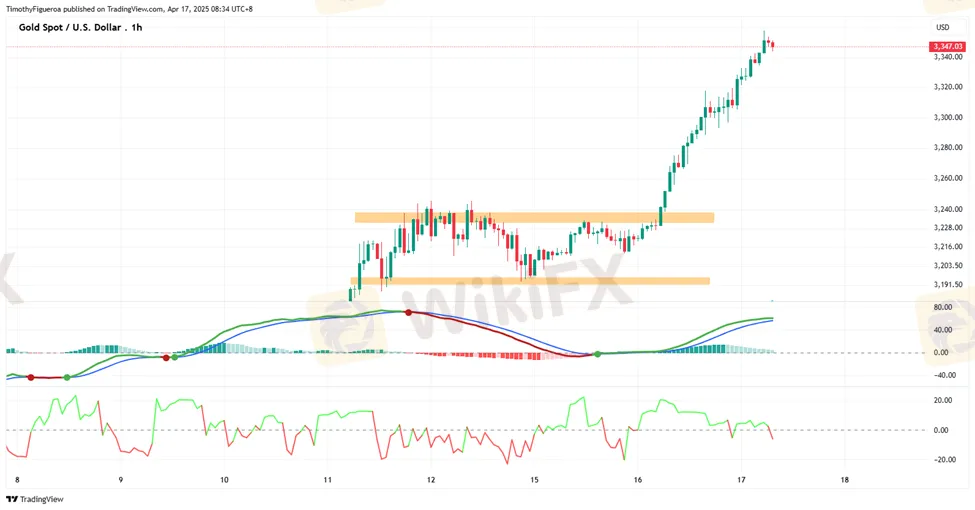Click the 40.00 label on the MACD axis

pyautogui.click(x=943, y=330)
